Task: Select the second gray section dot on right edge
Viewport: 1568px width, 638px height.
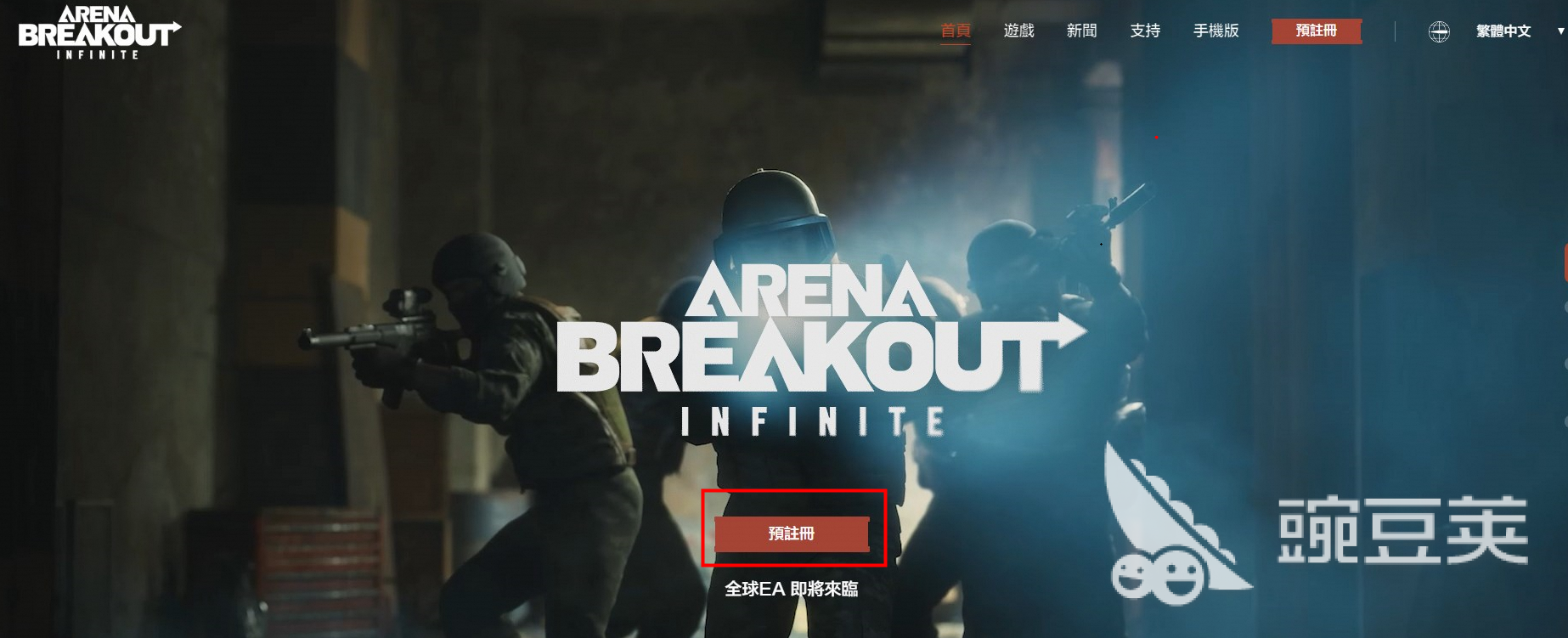Action: [x=1565, y=363]
